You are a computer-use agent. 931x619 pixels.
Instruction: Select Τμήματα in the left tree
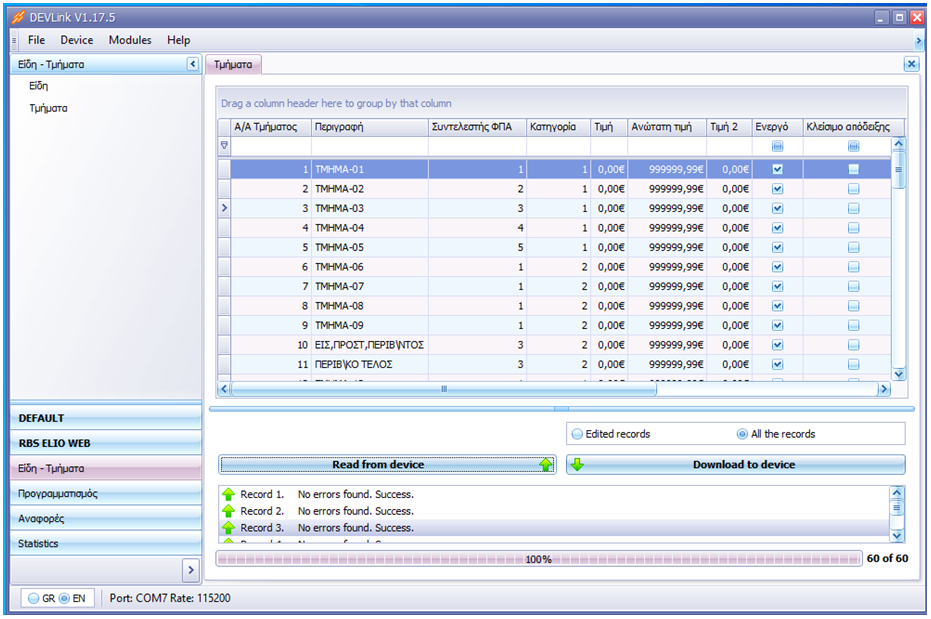(49, 108)
